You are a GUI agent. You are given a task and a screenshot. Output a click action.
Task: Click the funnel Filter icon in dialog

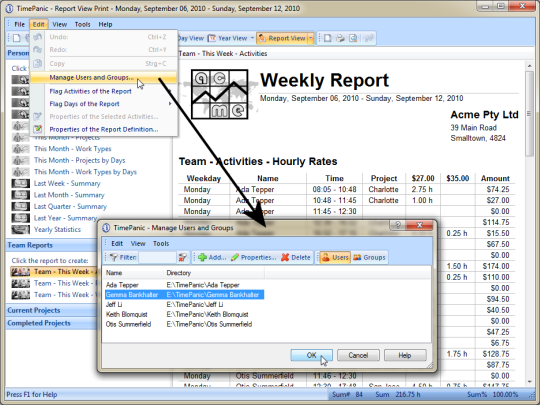(x=113, y=257)
